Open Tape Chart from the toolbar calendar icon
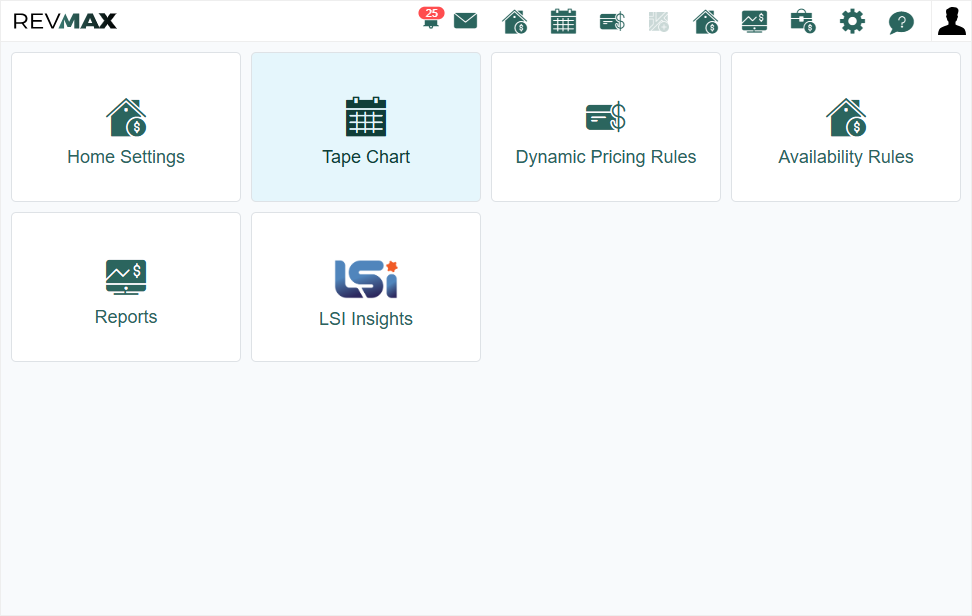 563,22
